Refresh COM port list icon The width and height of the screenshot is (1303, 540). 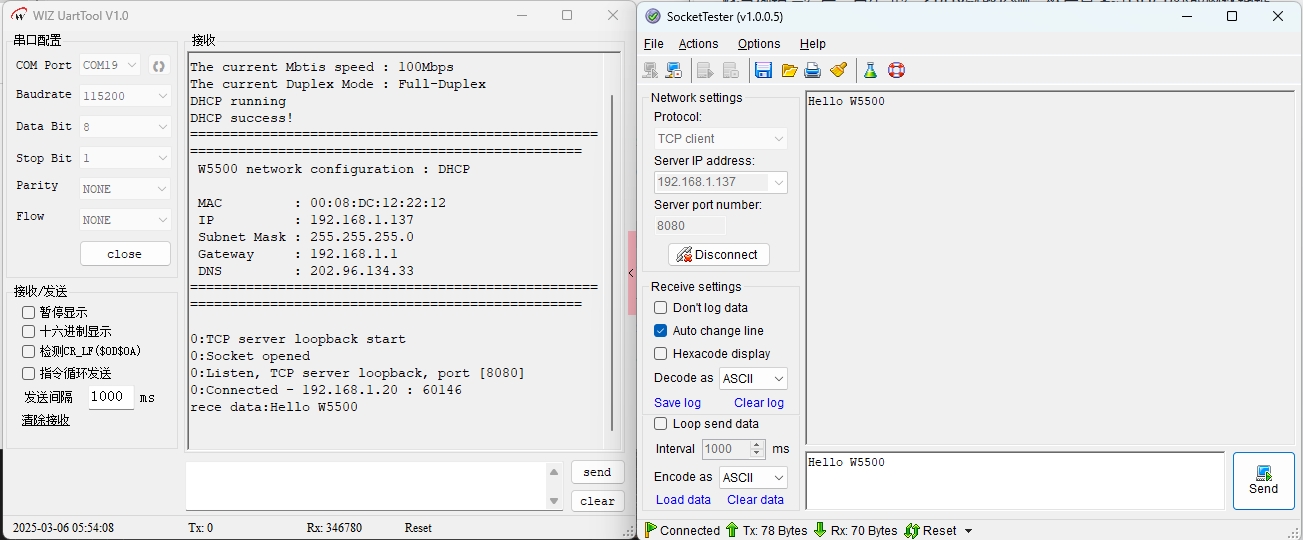pos(158,66)
